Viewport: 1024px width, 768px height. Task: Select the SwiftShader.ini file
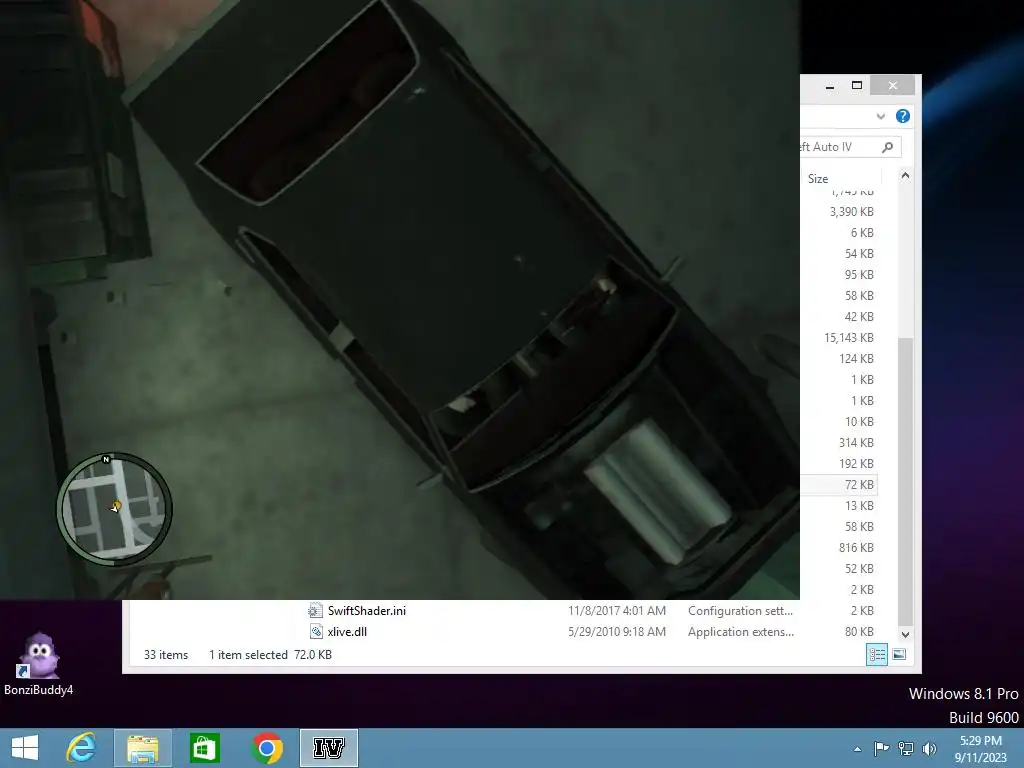(366, 611)
